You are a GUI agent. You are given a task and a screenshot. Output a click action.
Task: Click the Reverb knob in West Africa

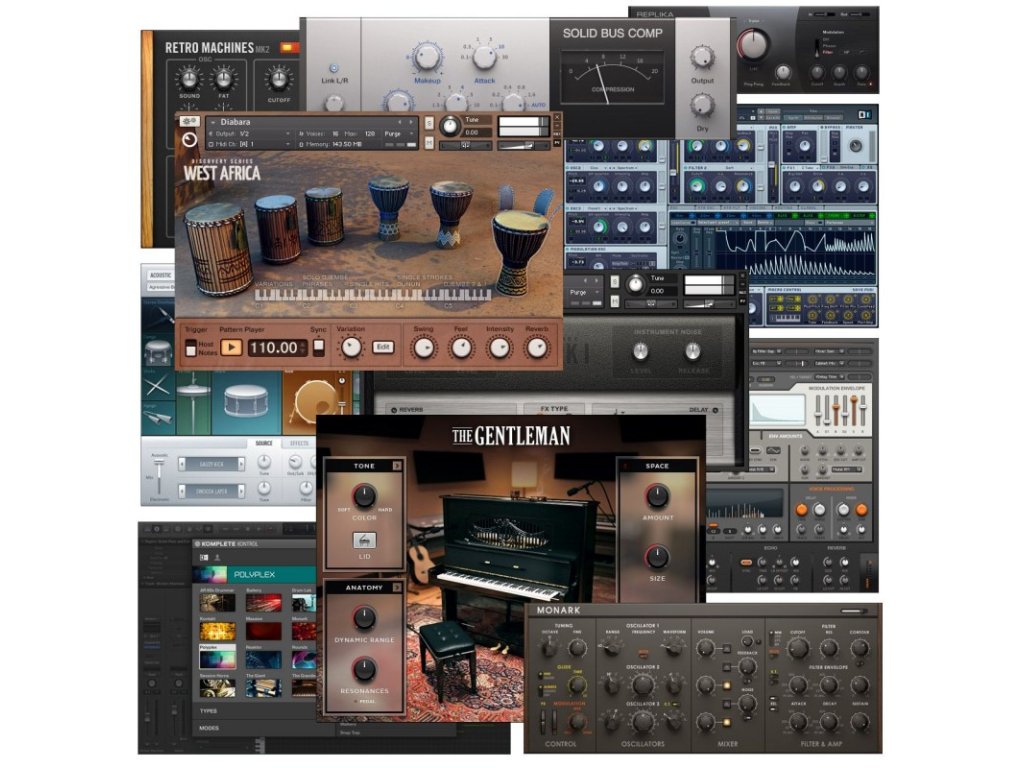click(538, 347)
